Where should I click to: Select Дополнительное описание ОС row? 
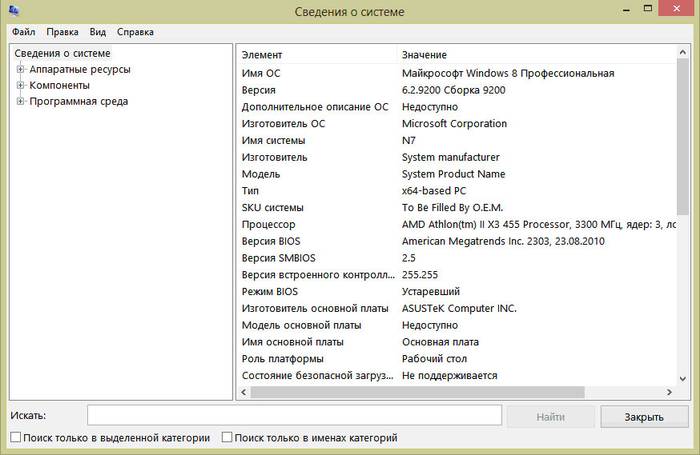pyautogui.click(x=457, y=107)
